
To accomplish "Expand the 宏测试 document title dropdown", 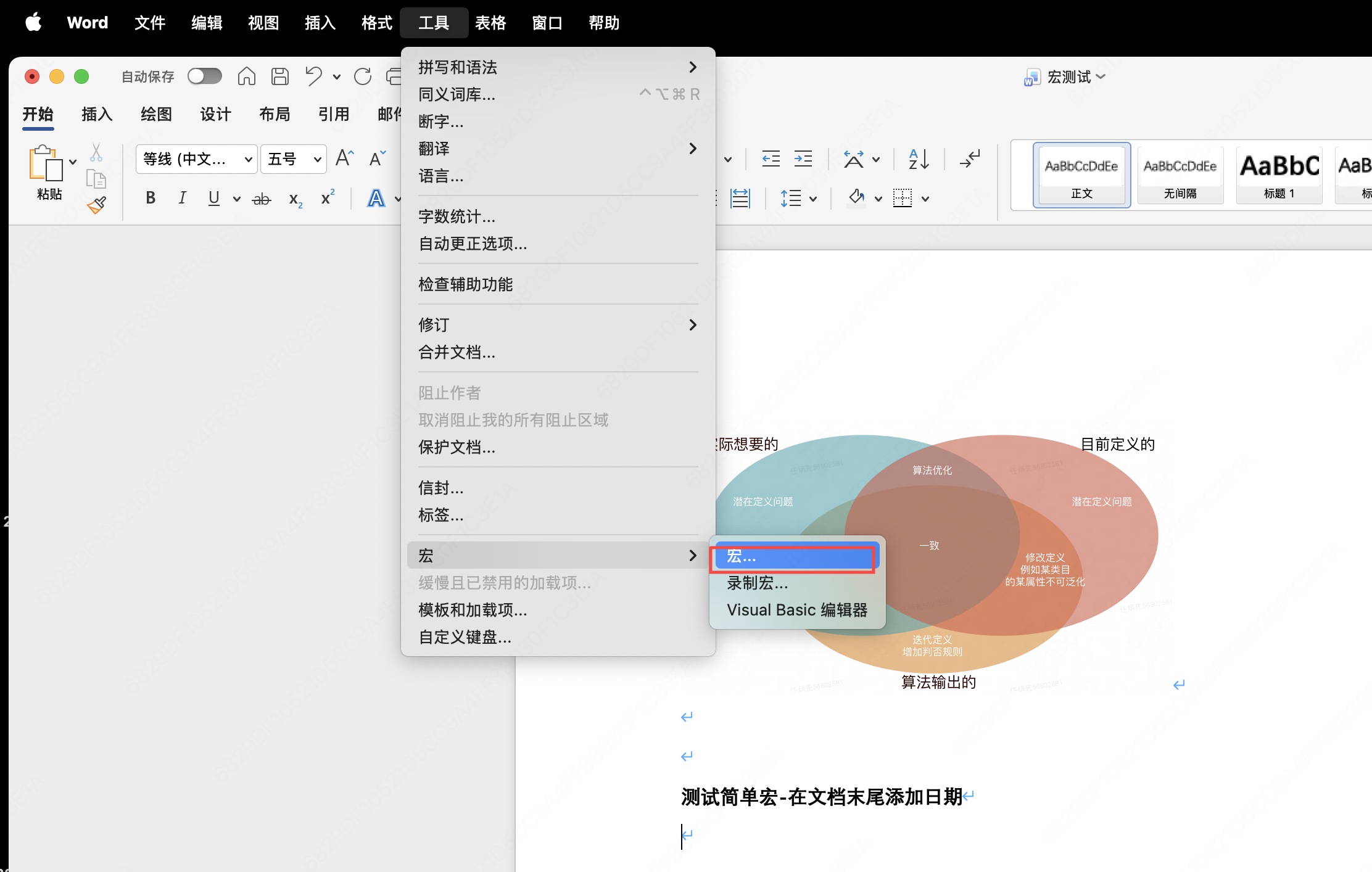I will tap(1101, 76).
